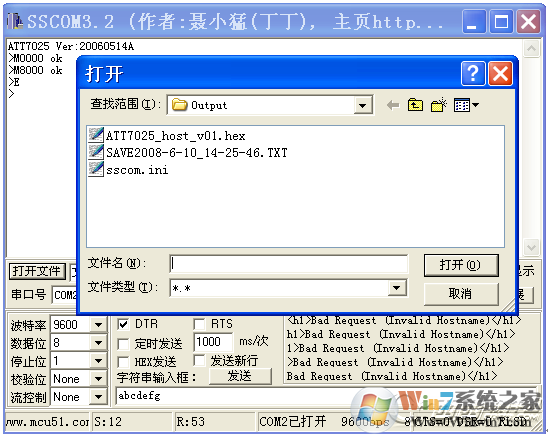Open the stop bits 1 dropdown
548x436 pixels.
point(98,361)
